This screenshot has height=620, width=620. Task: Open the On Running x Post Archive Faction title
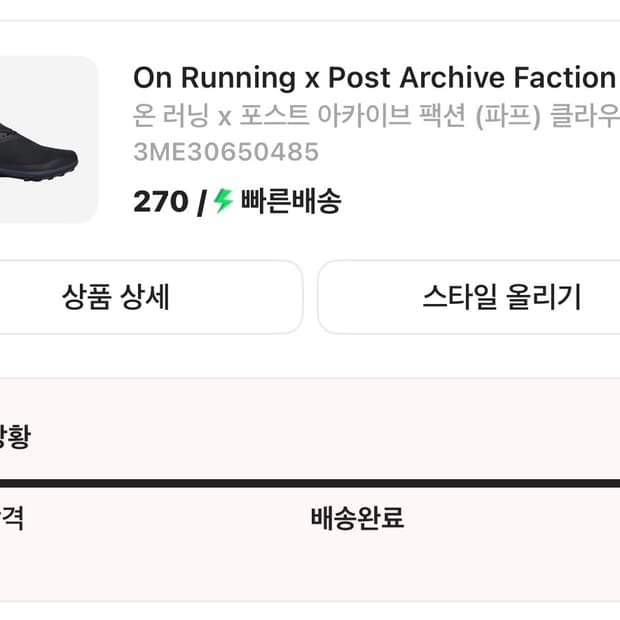[x=374, y=78]
